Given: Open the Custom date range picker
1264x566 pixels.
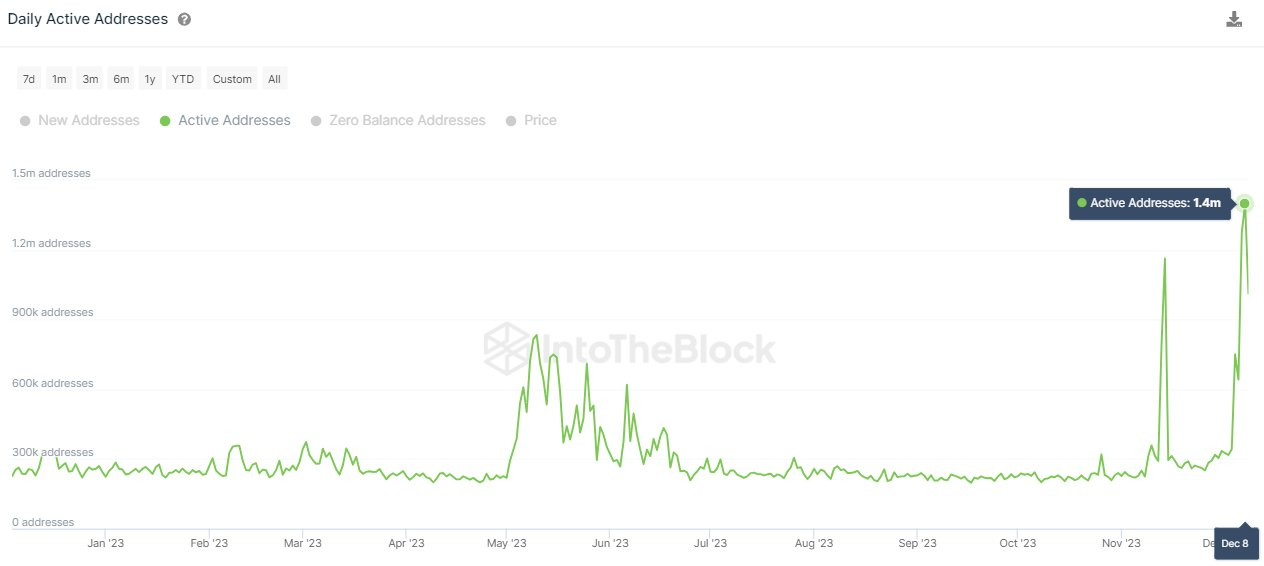Looking at the screenshot, I should tap(232, 79).
